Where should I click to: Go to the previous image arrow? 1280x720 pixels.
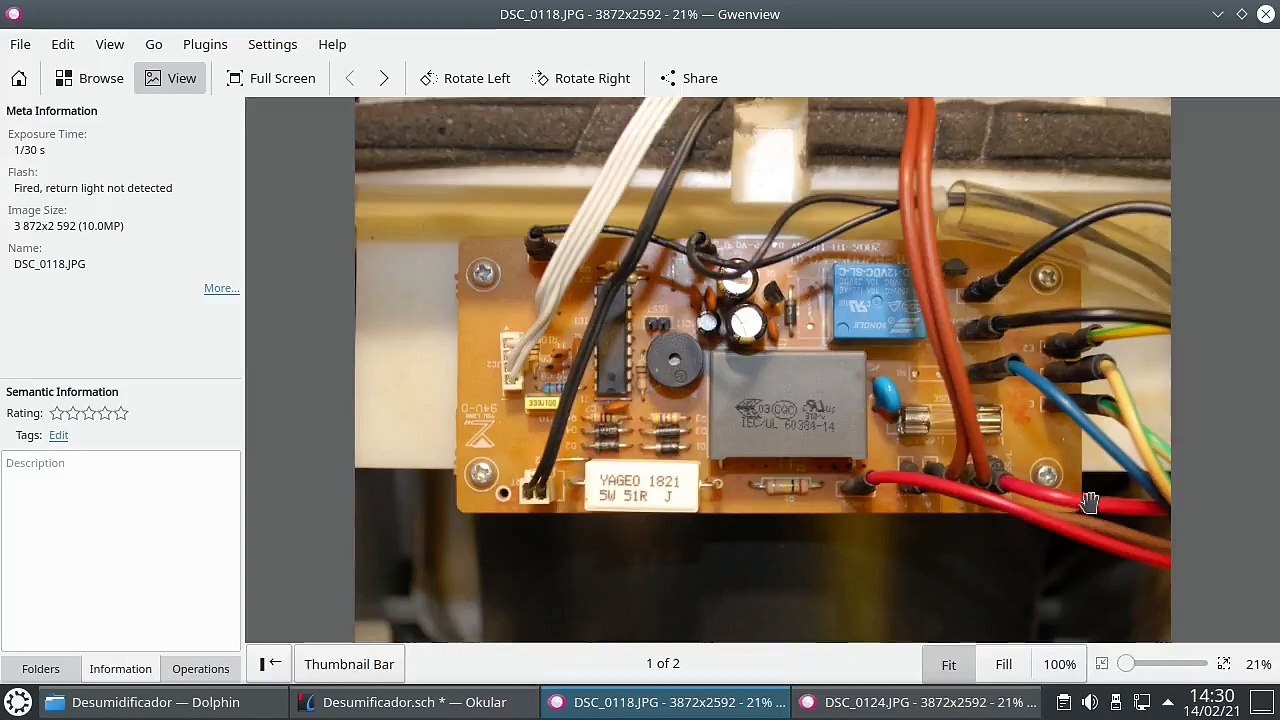tap(350, 78)
